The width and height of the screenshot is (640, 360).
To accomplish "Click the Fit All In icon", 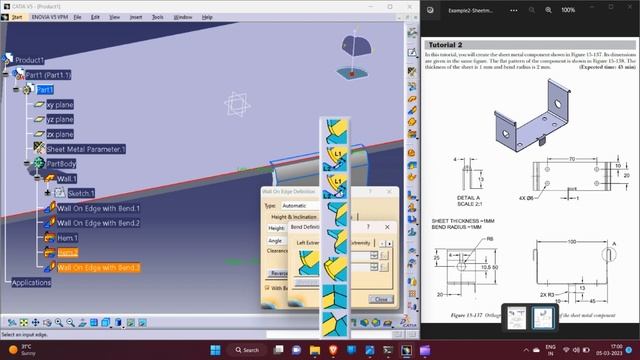I will tap(24, 323).
